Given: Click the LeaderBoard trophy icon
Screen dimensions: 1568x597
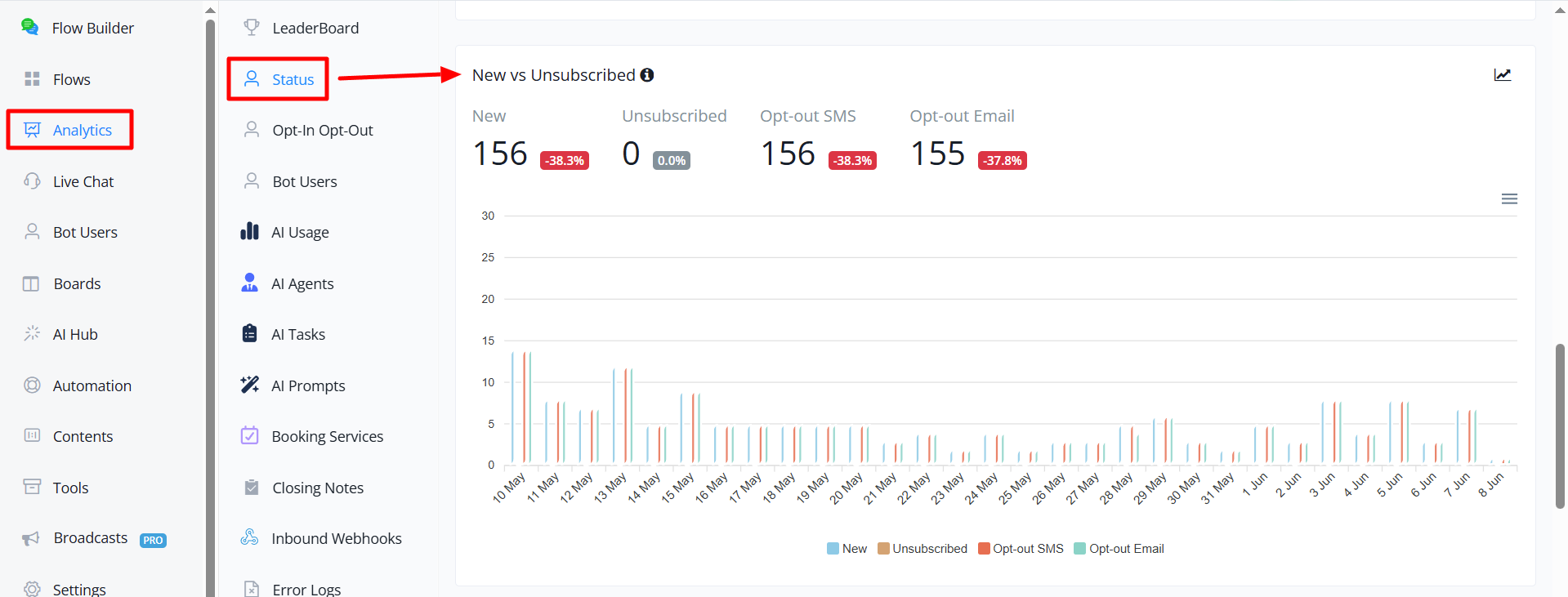Looking at the screenshot, I should pos(252,28).
